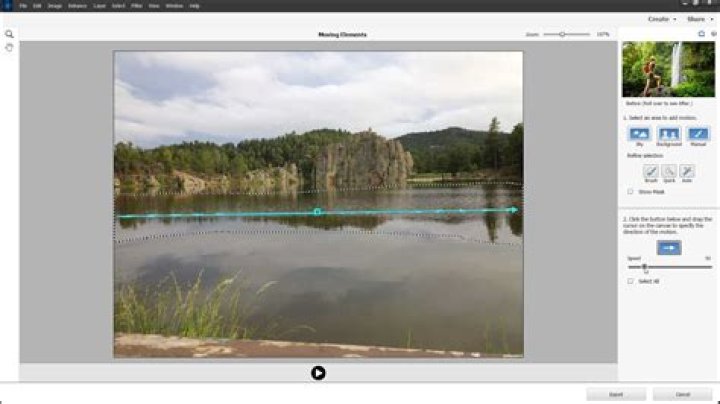Select the Zoom tool
Image resolution: width=720 pixels, height=404 pixels.
(9, 33)
